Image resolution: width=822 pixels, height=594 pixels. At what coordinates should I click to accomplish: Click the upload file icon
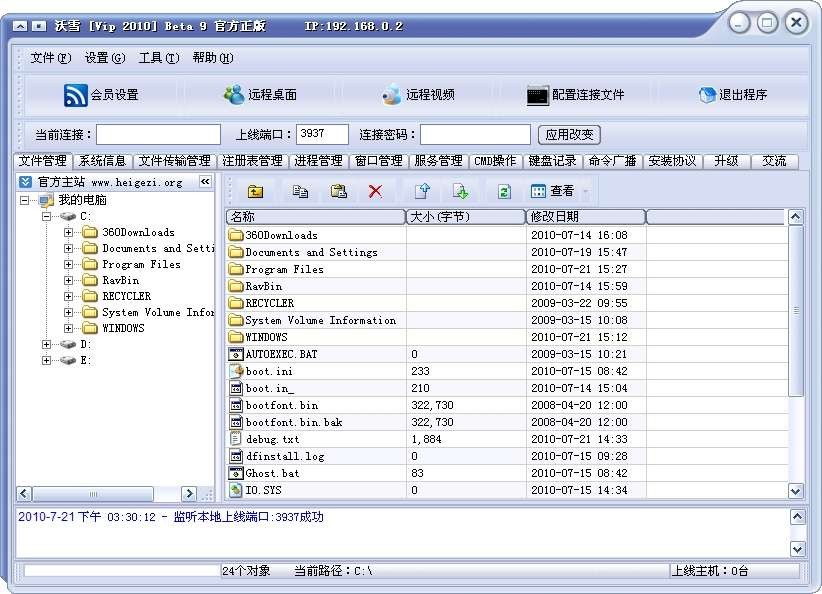pos(420,190)
